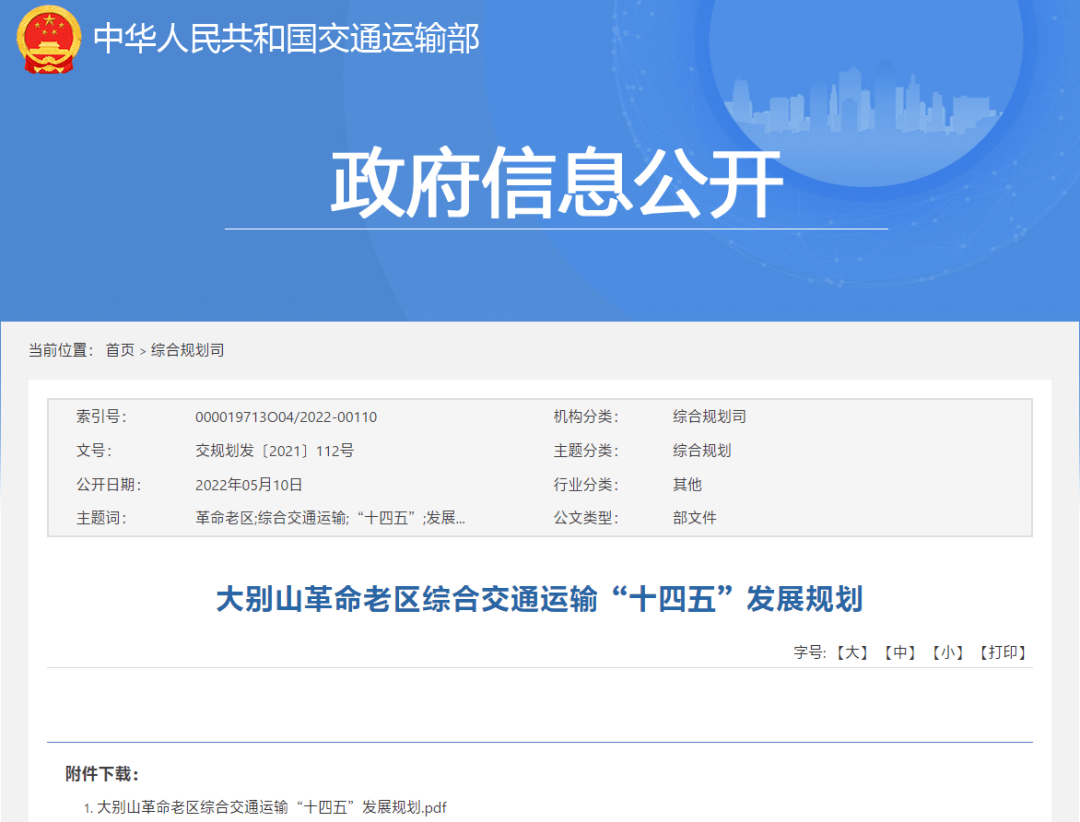Screen dimensions: 1080x822
Task: Go to 首页 in the breadcrumb
Action: 120,350
